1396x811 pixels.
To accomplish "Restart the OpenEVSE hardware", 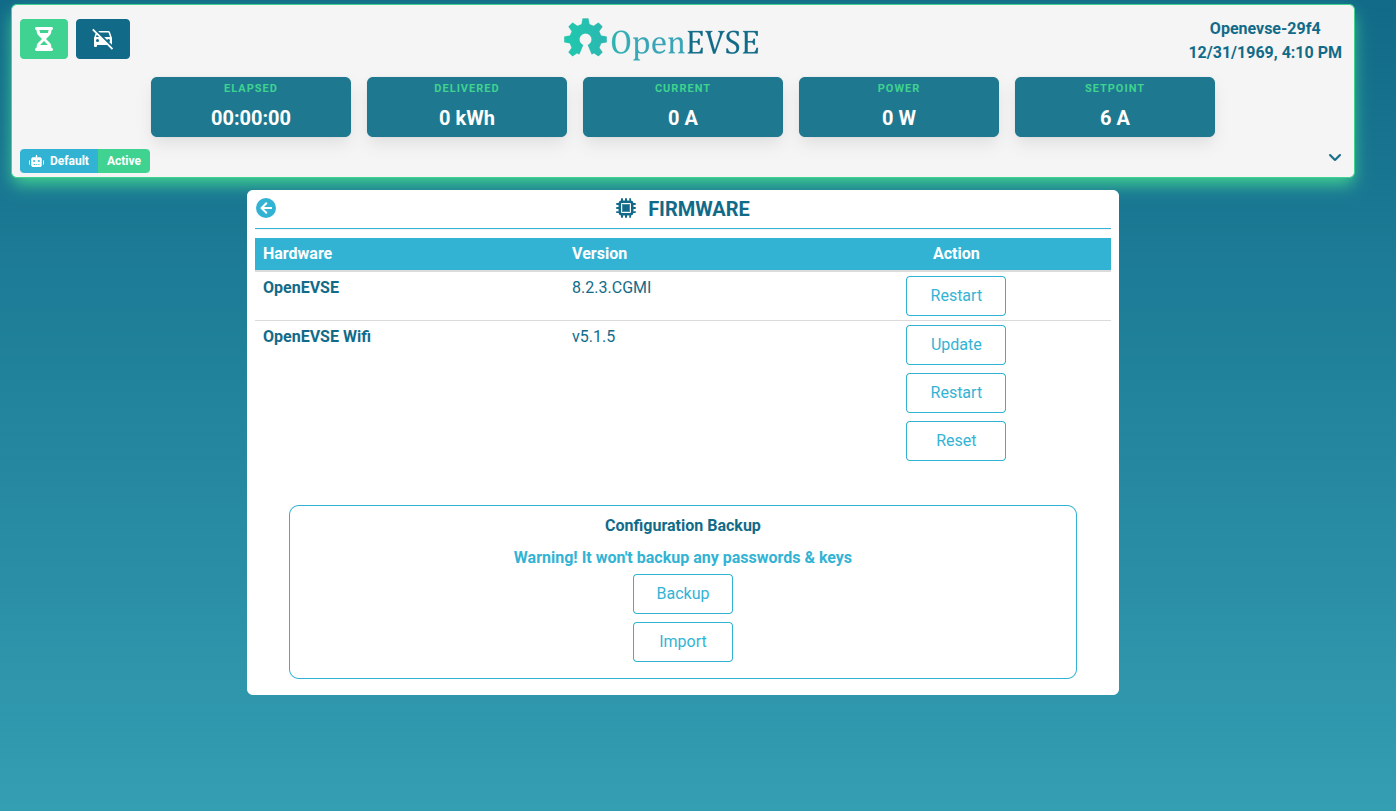I will tap(956, 296).
